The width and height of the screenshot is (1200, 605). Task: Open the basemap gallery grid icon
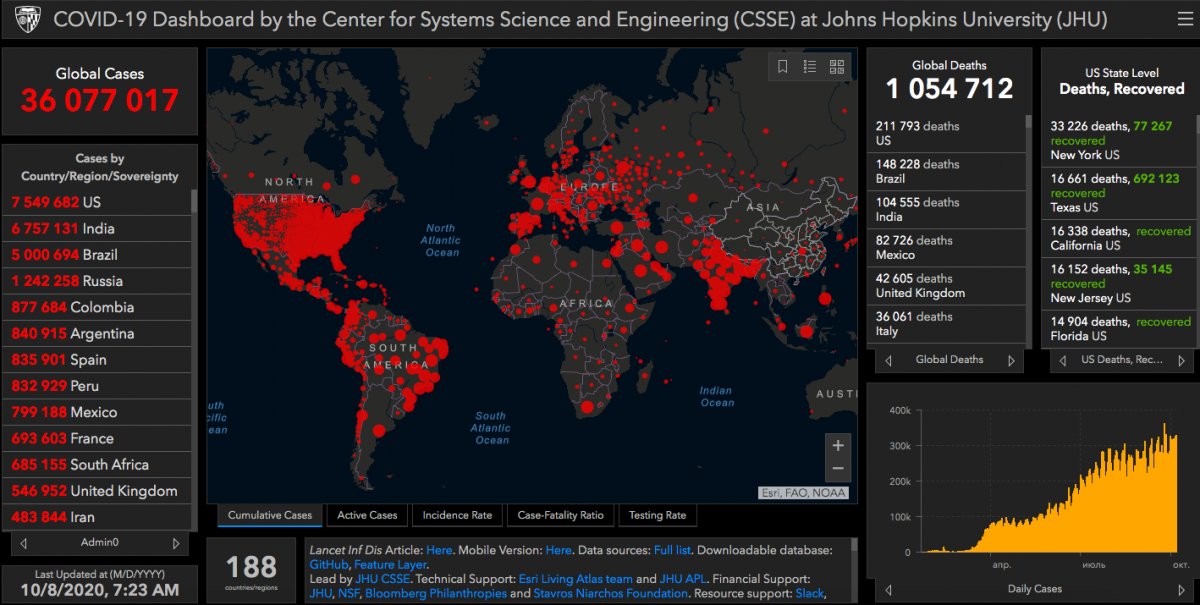click(837, 67)
